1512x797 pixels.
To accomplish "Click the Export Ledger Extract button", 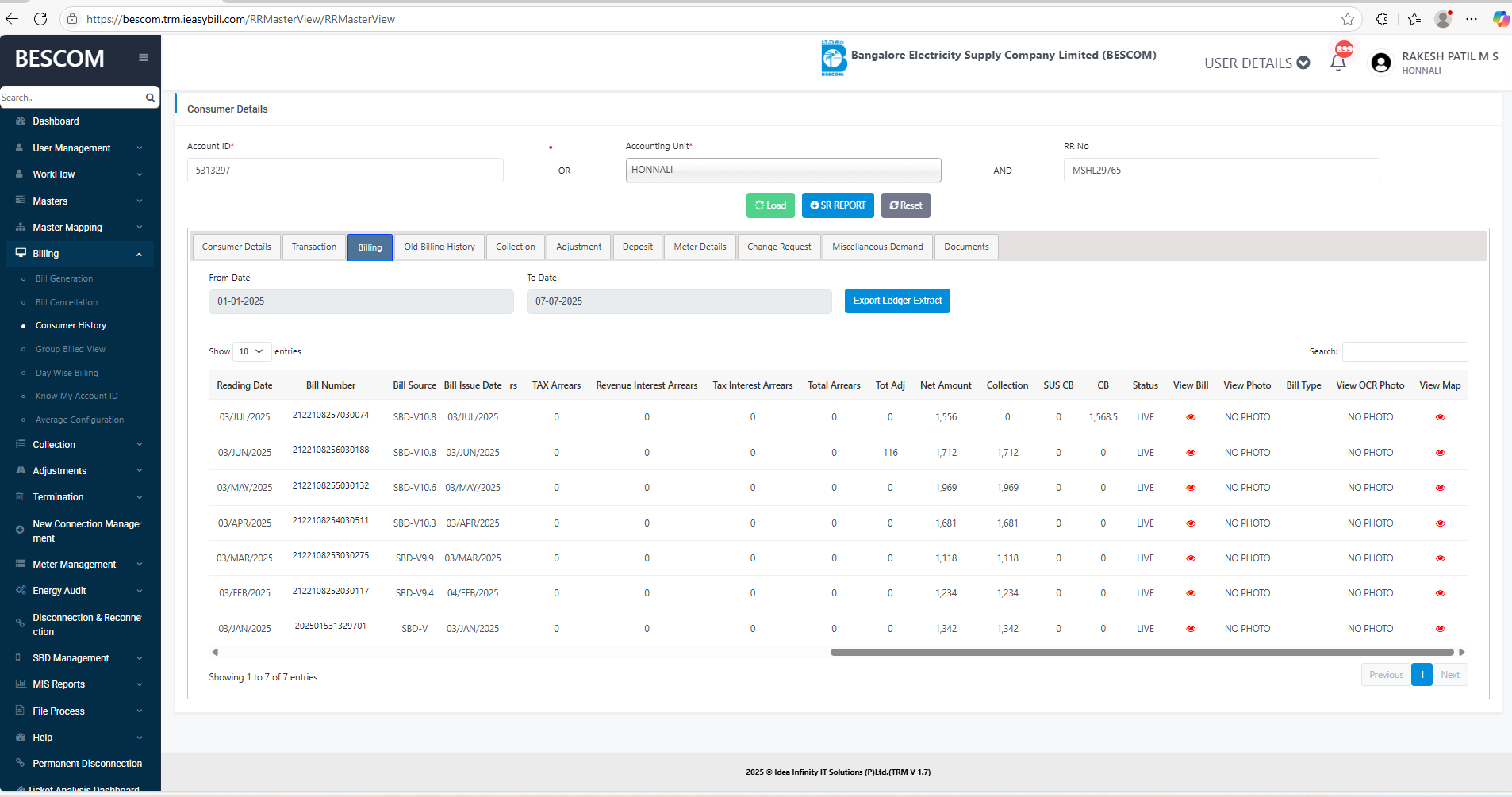I will [897, 301].
